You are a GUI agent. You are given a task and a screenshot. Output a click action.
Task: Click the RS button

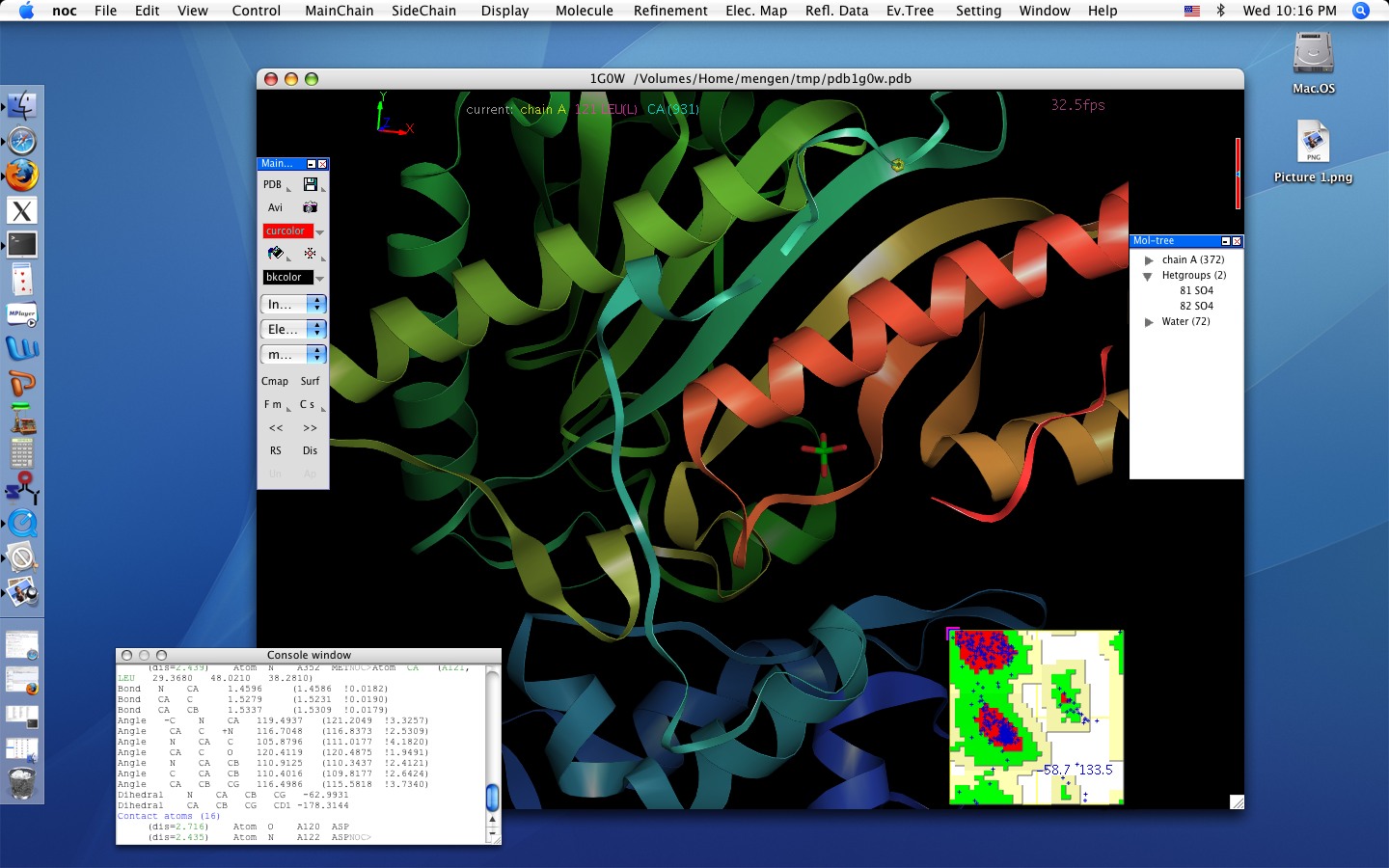(x=276, y=450)
